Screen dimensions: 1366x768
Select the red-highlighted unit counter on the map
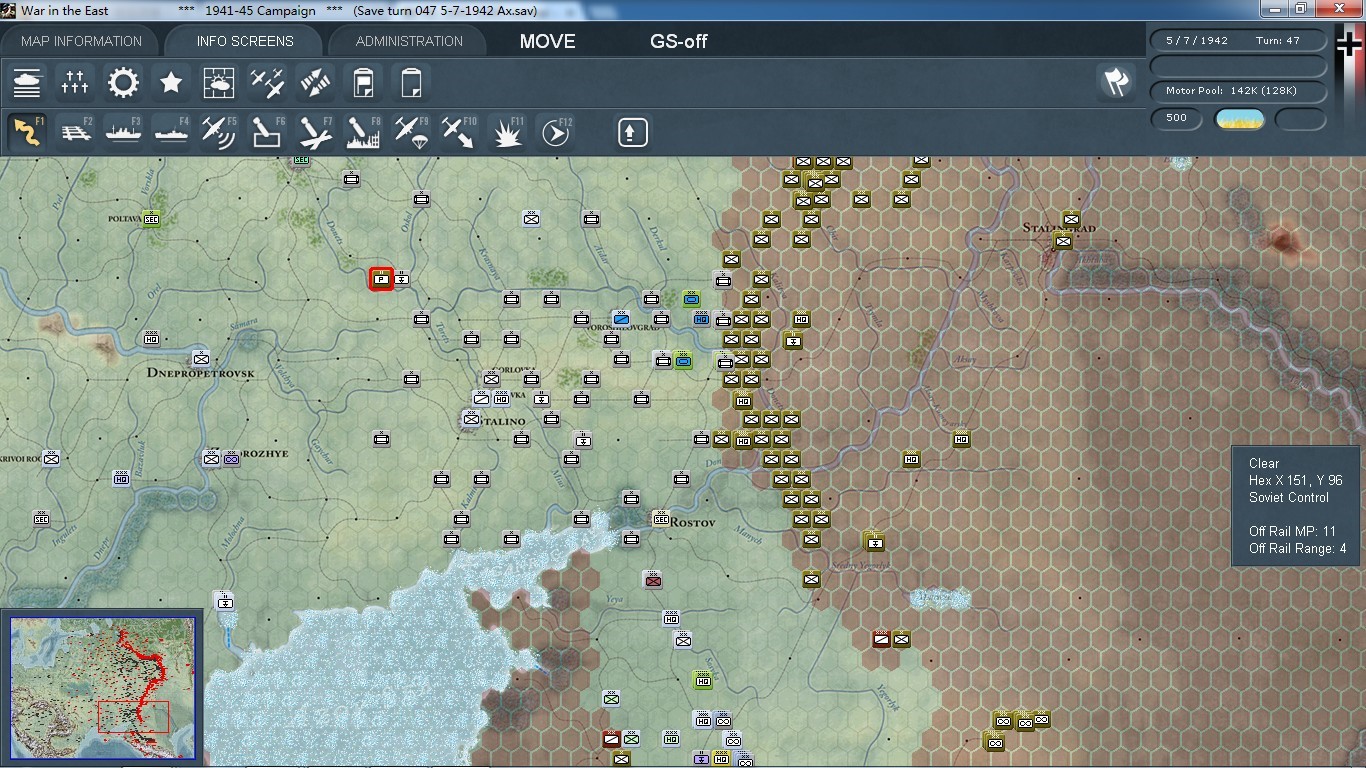[x=381, y=279]
